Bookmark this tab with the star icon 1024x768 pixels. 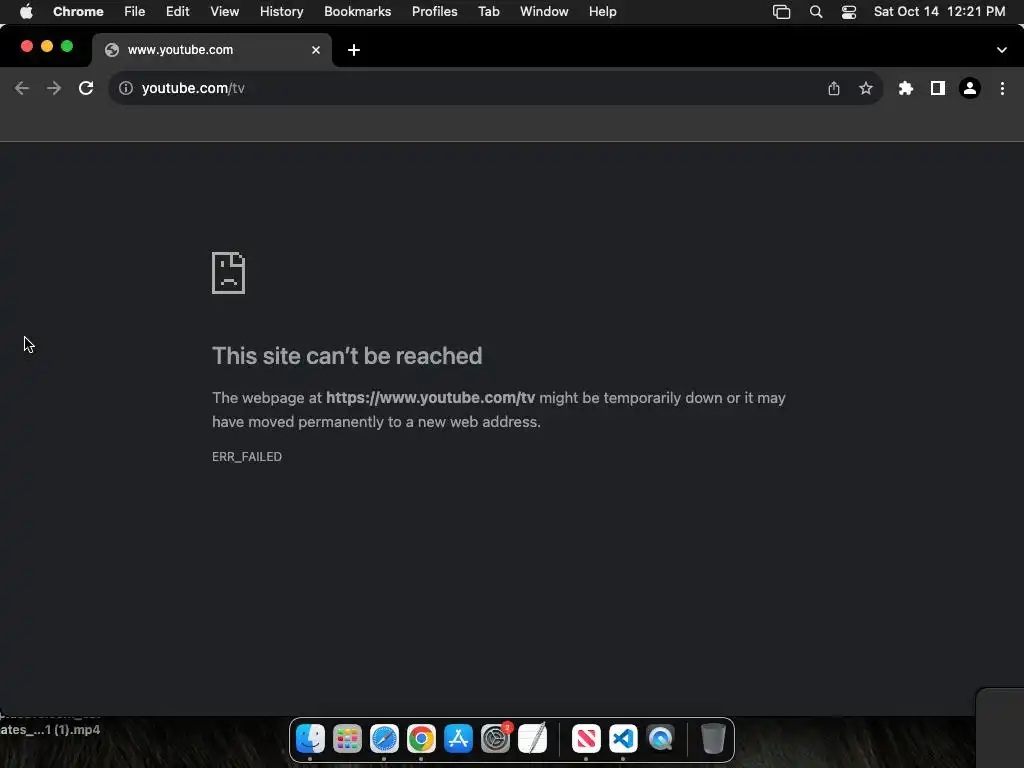(865, 88)
